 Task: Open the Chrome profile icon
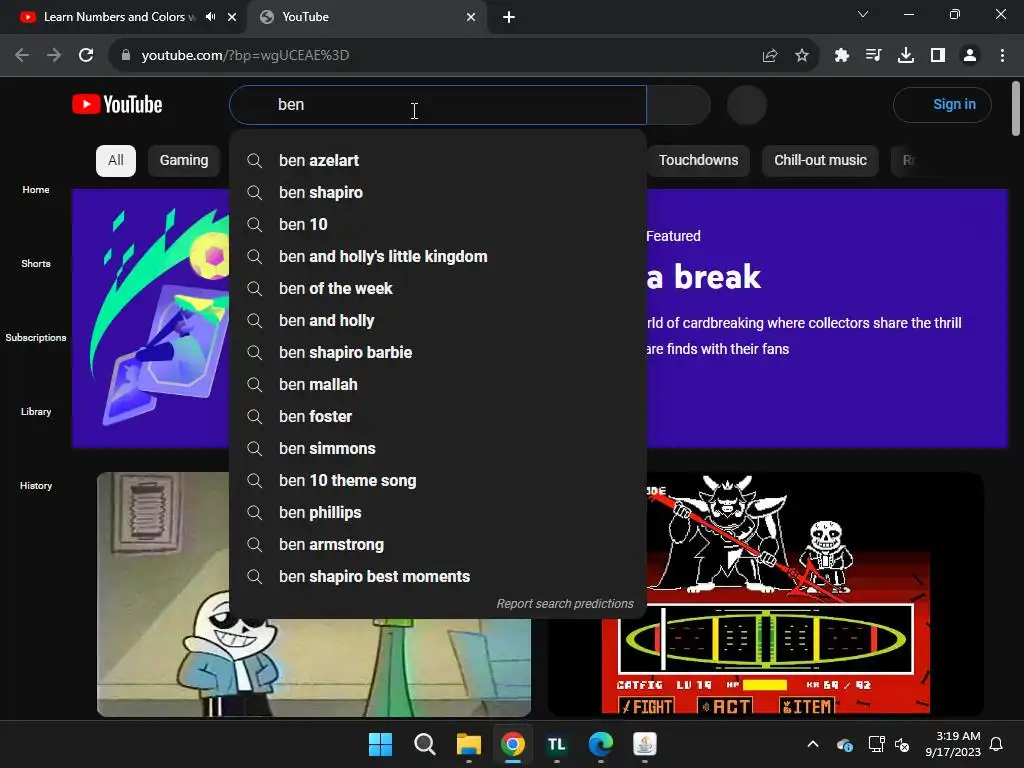(x=970, y=56)
